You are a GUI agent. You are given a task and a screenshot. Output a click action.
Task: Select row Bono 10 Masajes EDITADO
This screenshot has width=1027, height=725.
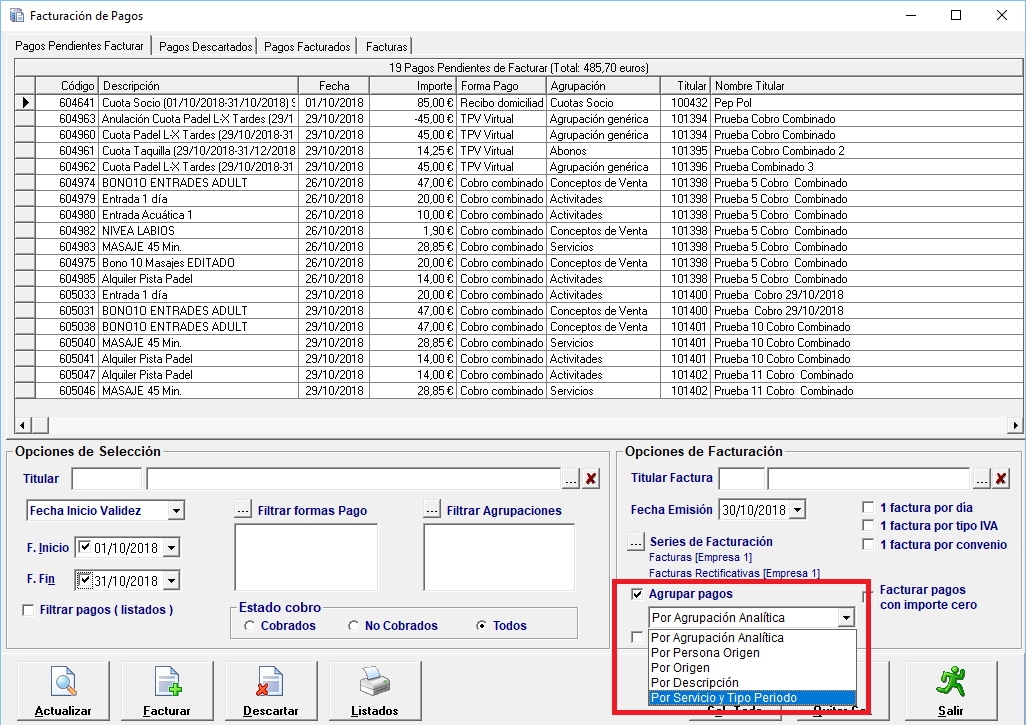pos(519,263)
